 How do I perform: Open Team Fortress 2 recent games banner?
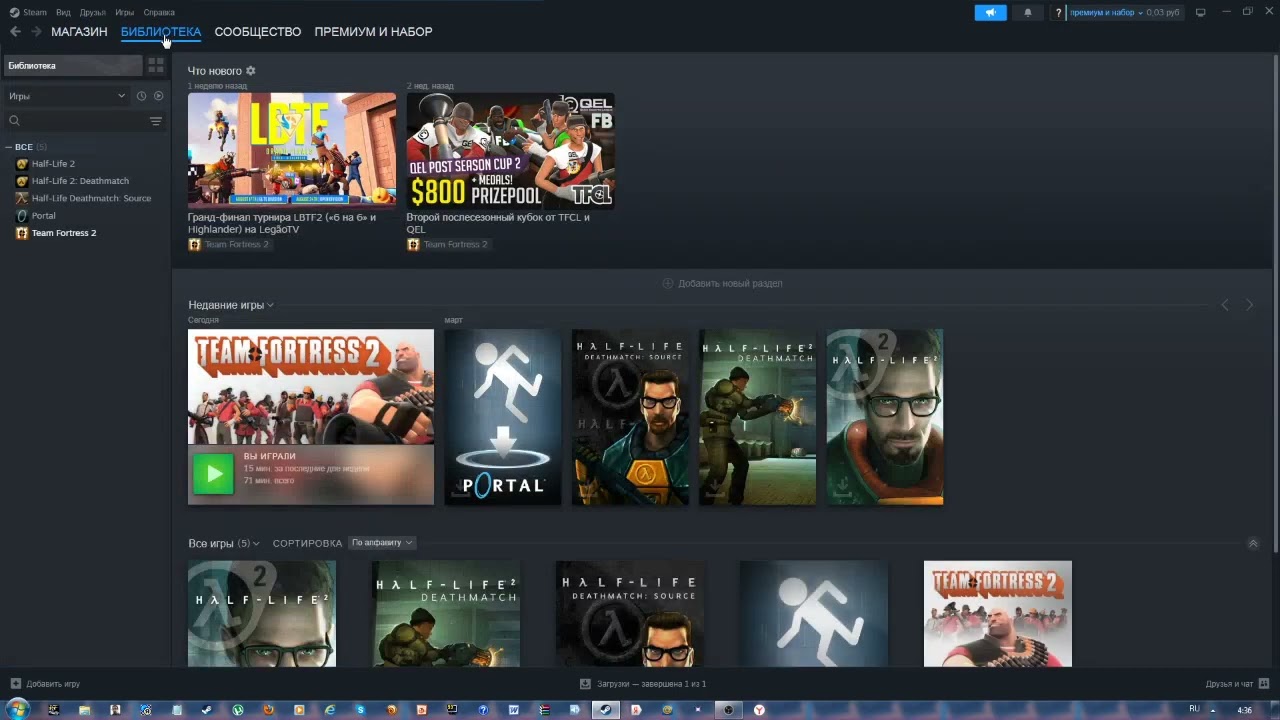[x=311, y=387]
